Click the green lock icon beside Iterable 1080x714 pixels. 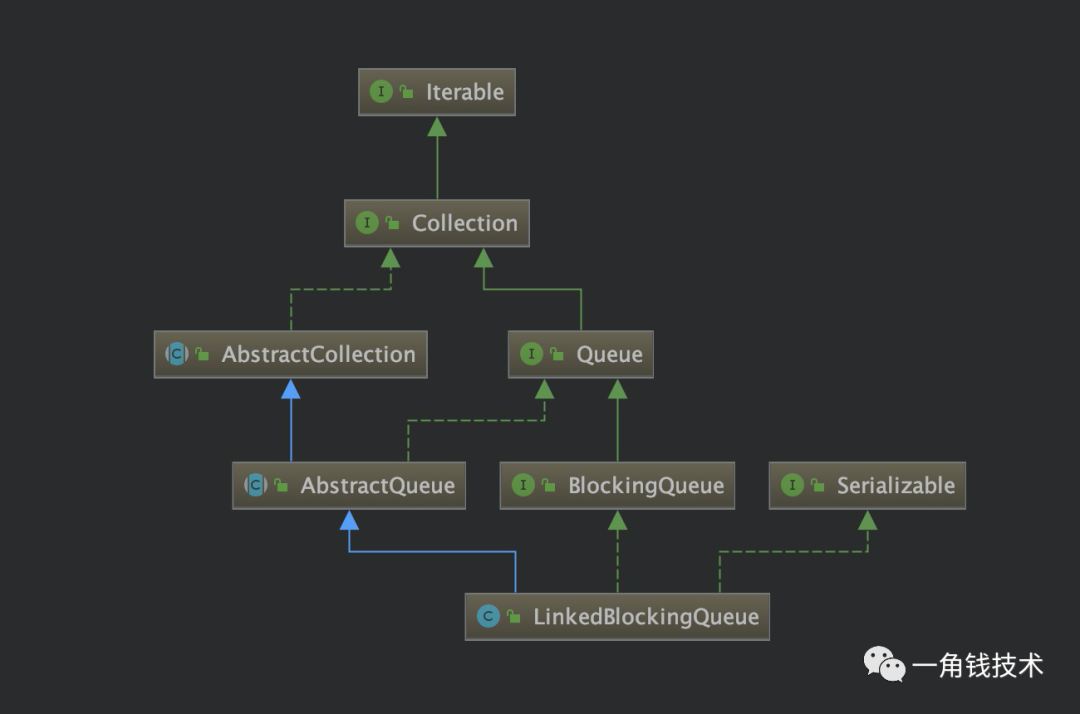click(407, 92)
